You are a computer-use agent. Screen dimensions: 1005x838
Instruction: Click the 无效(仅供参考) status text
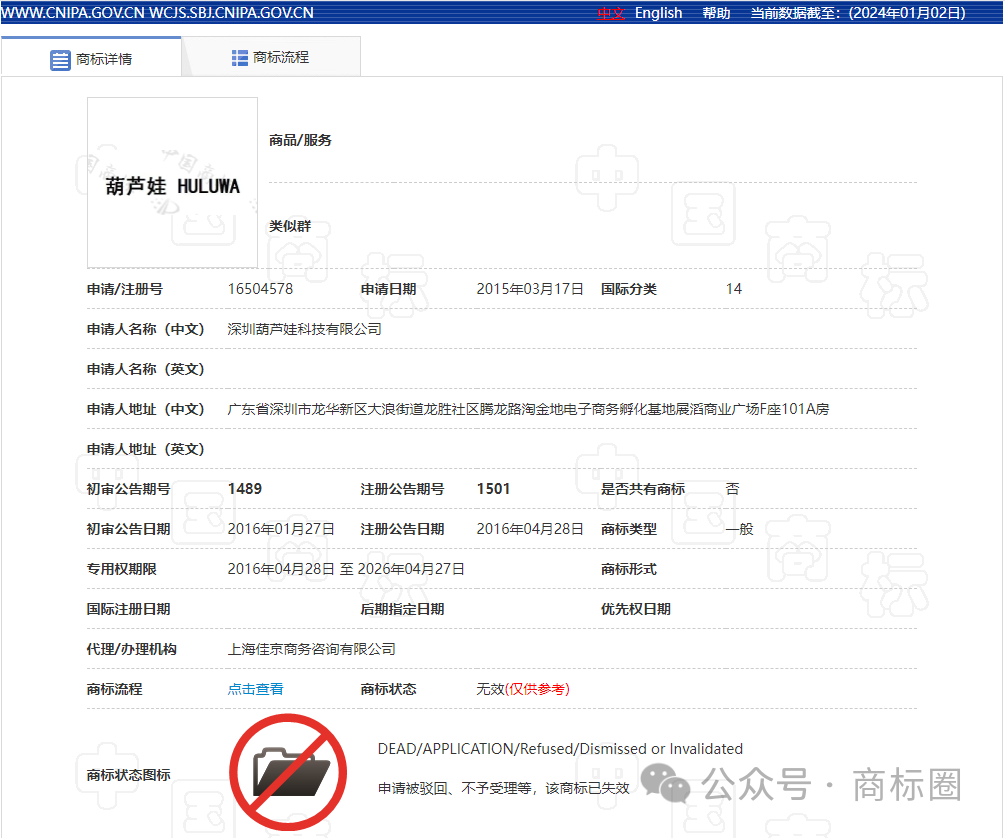[x=523, y=689]
